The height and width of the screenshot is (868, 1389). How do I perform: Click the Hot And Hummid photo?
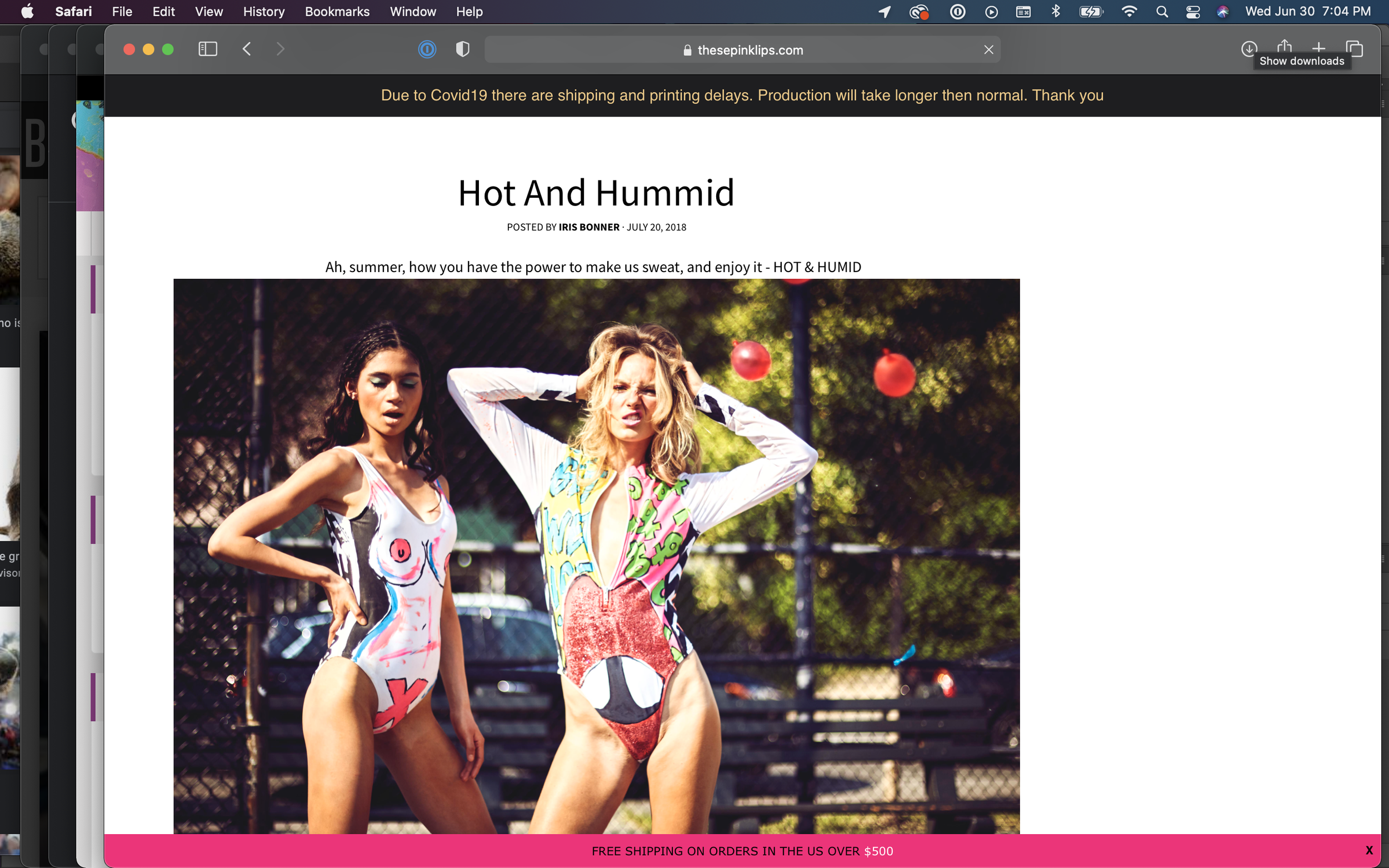[x=596, y=556]
